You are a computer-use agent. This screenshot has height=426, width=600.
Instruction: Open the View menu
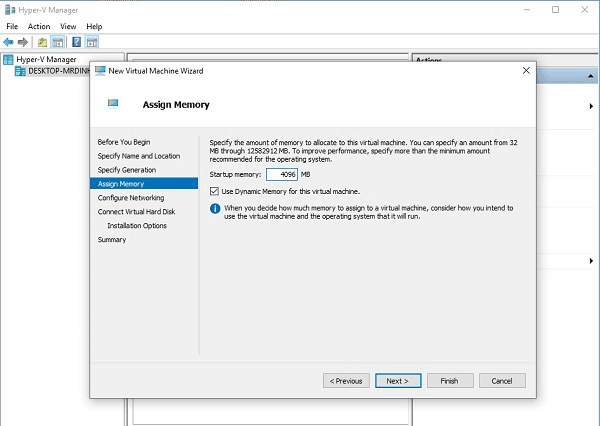68,26
